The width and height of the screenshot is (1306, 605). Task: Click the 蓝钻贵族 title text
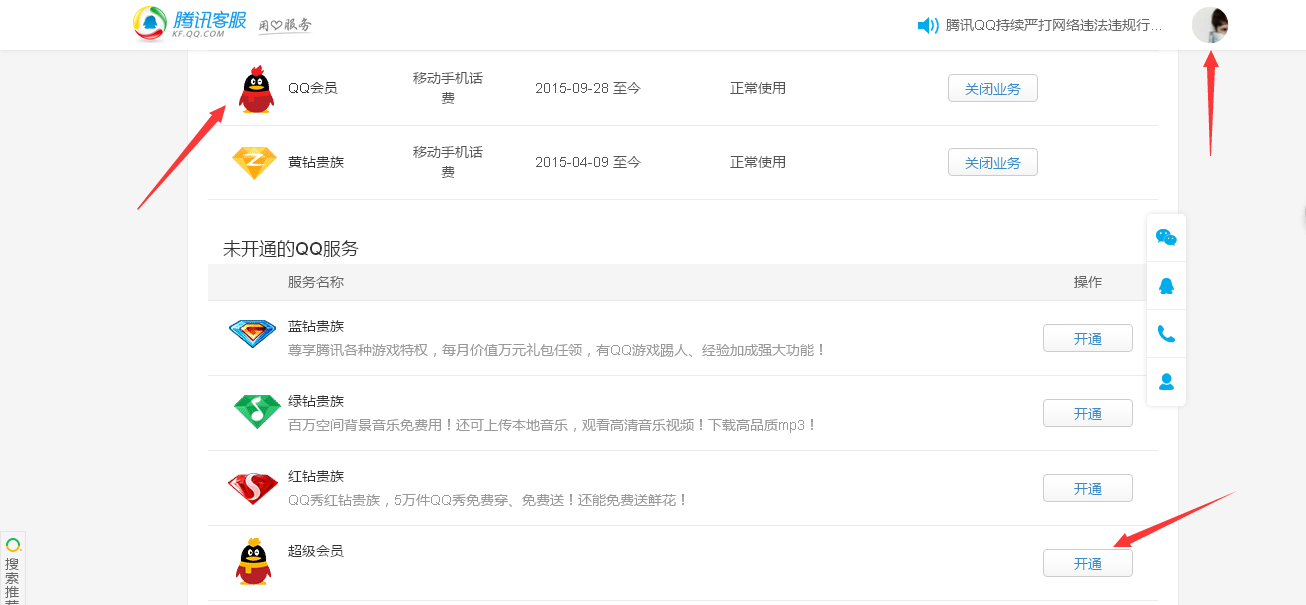[316, 326]
